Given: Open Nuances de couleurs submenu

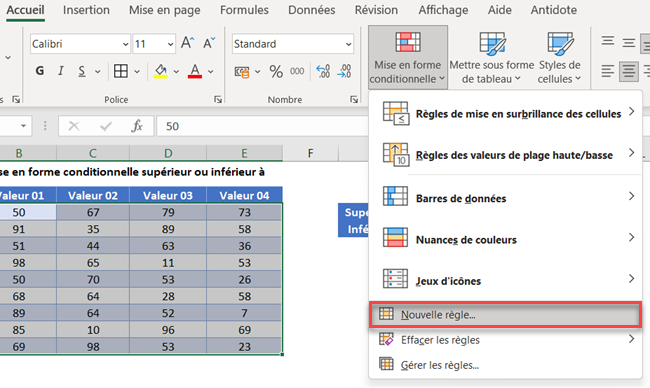Looking at the screenshot, I should 506,239.
